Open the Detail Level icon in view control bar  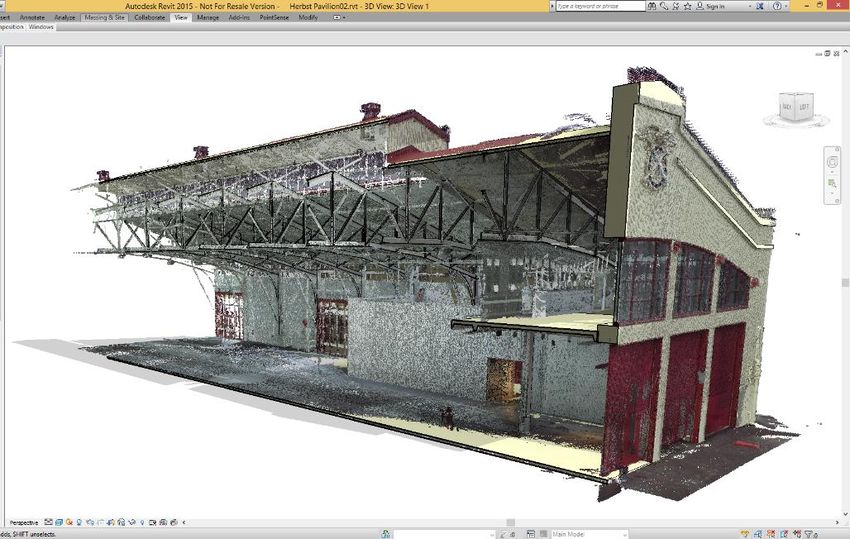[x=50, y=522]
